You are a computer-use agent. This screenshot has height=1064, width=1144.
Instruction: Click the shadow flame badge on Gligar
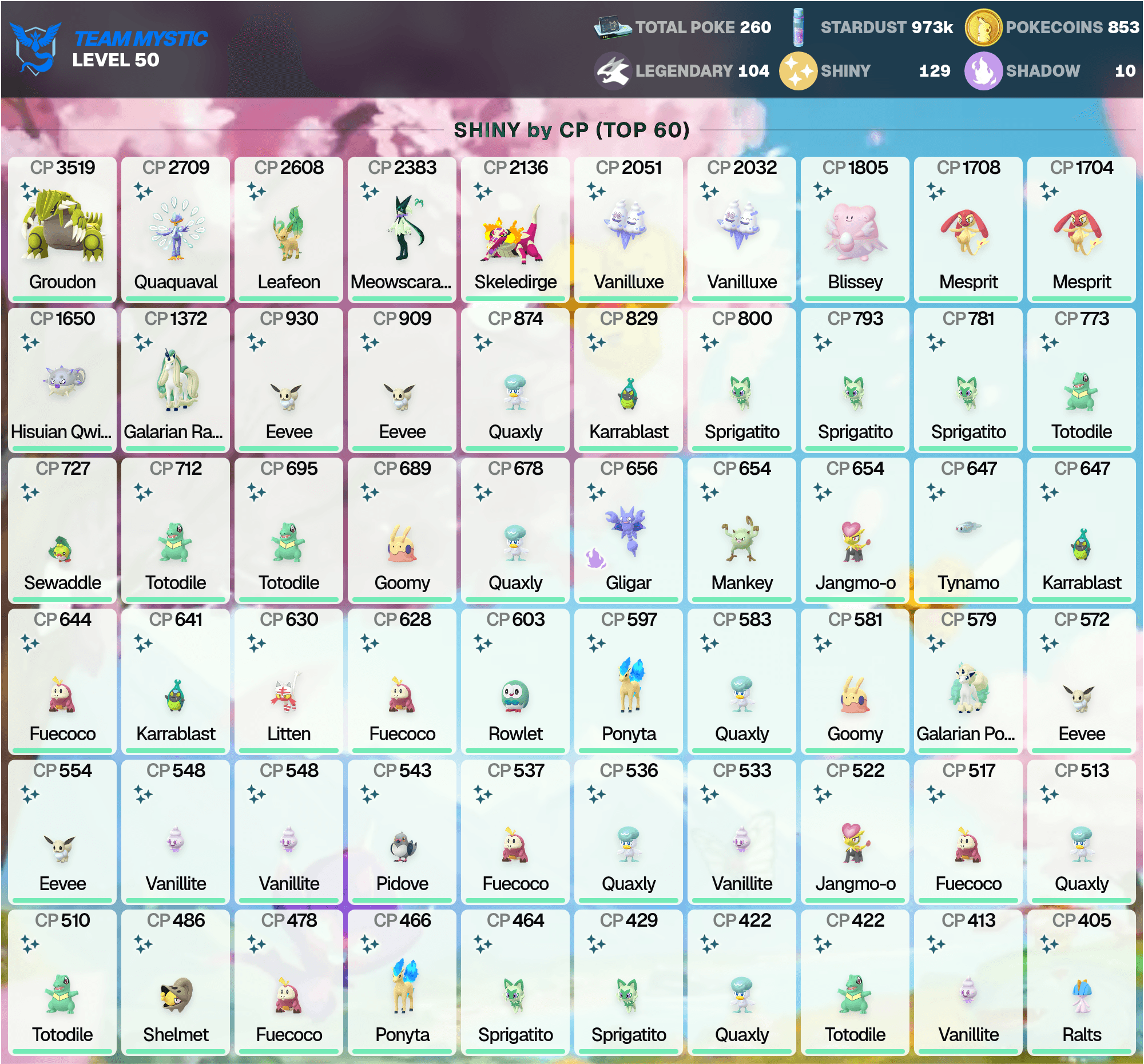[x=595, y=558]
